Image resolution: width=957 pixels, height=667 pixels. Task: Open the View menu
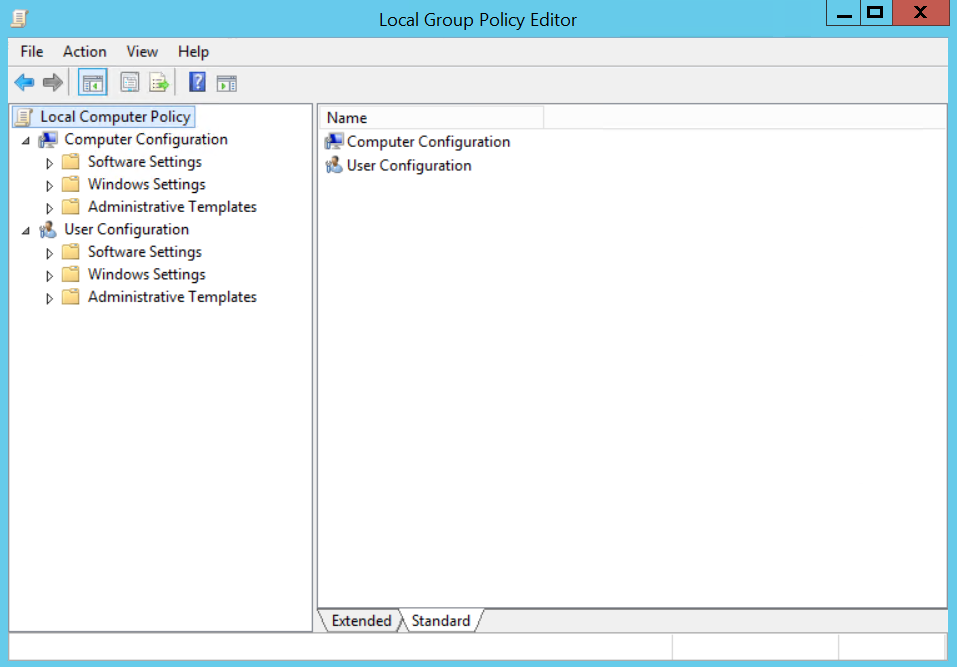[142, 51]
